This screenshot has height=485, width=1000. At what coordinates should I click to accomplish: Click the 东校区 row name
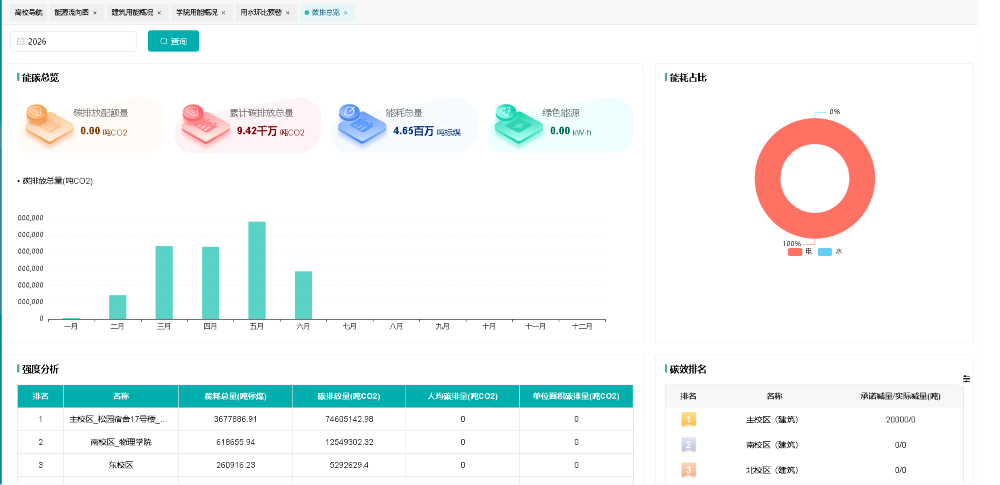point(121,466)
